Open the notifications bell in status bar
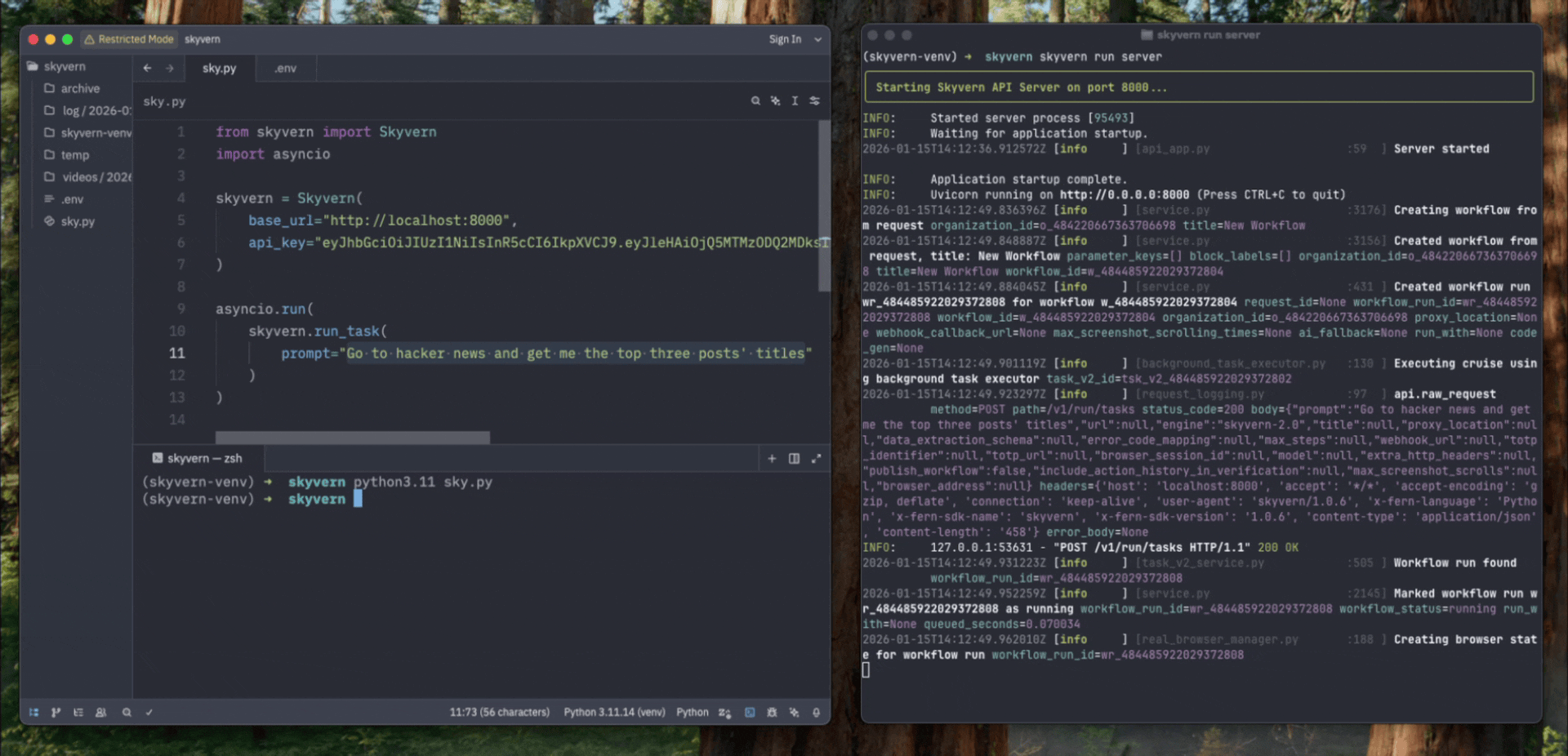 click(816, 713)
